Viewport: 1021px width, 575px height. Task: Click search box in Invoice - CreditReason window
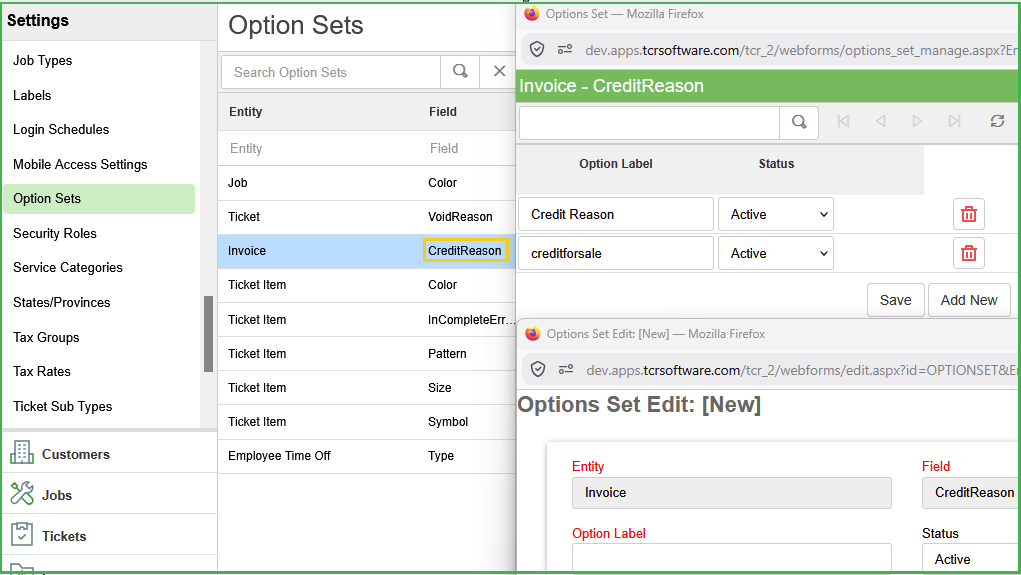(x=649, y=122)
